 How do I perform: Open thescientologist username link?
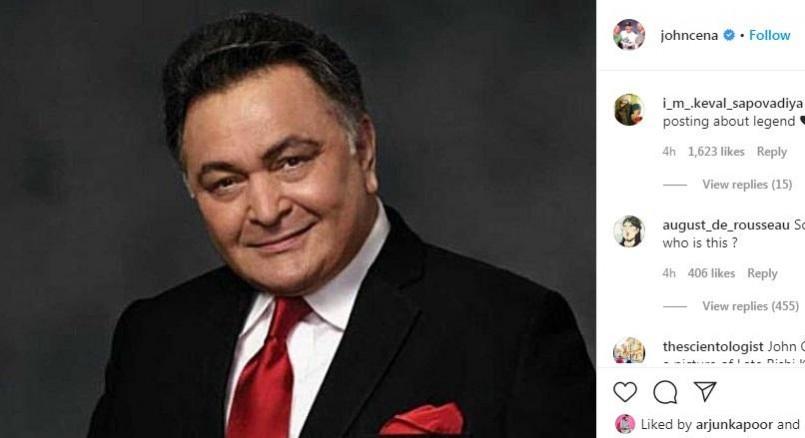click(x=713, y=347)
